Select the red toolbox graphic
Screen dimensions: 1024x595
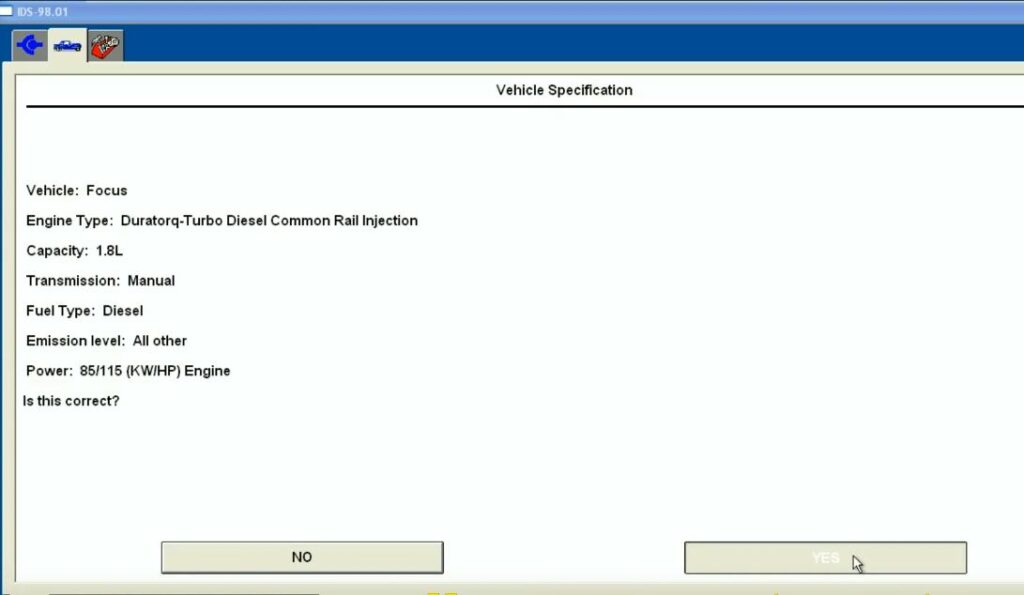(x=104, y=44)
